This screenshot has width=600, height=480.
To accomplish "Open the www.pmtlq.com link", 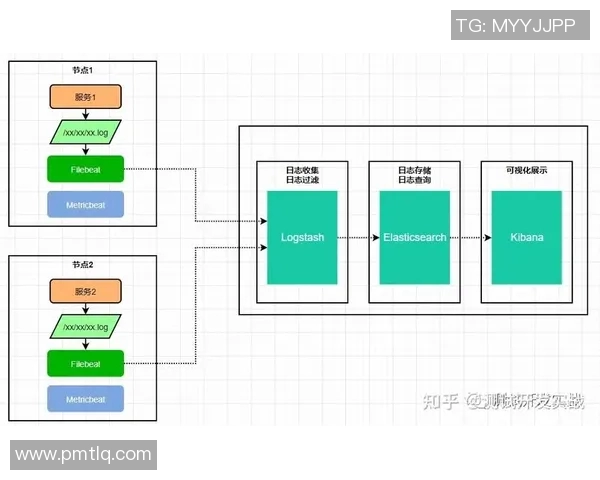I will [83, 455].
